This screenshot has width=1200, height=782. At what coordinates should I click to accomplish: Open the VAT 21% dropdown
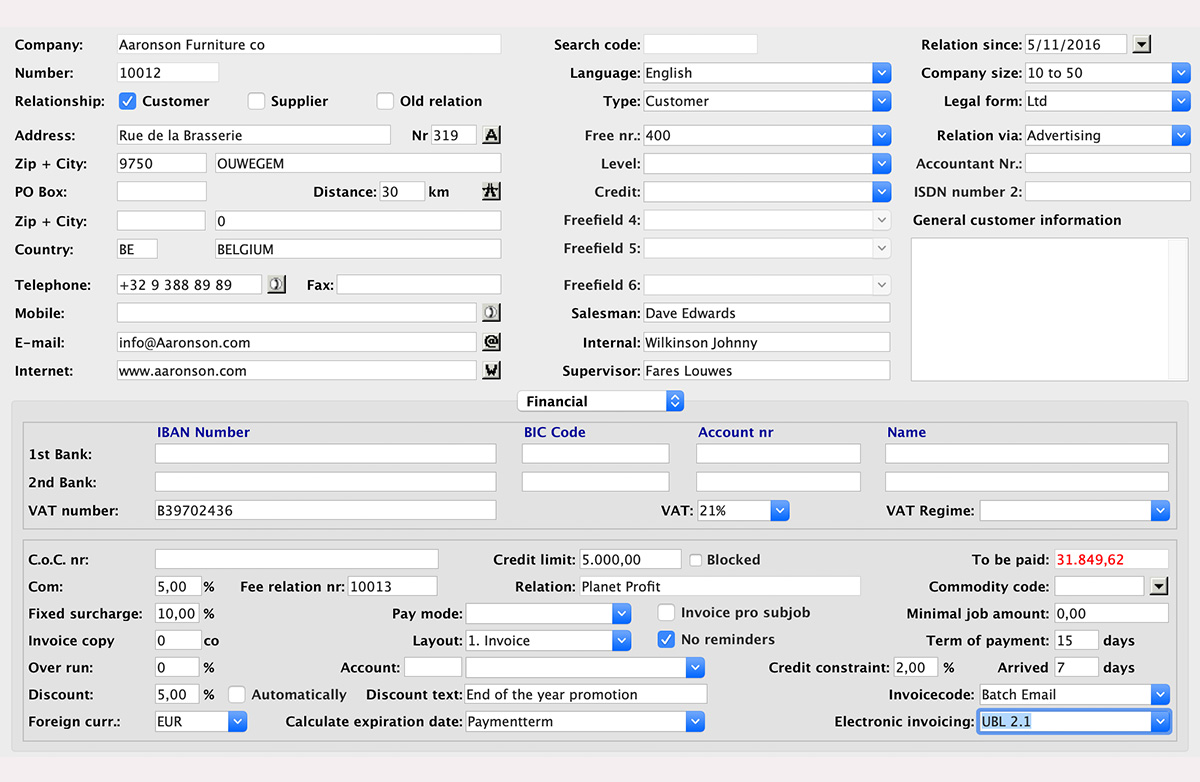[x=780, y=510]
